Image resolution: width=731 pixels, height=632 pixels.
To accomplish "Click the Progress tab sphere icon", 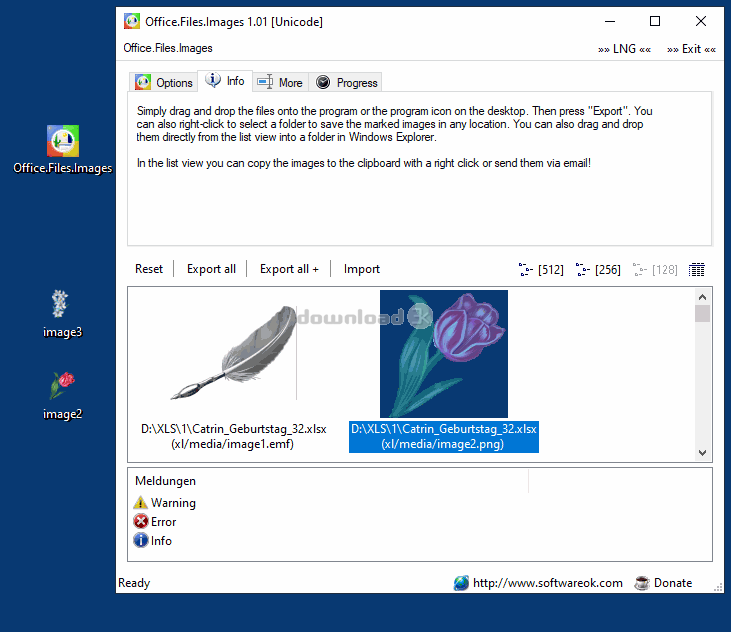I will [x=323, y=82].
